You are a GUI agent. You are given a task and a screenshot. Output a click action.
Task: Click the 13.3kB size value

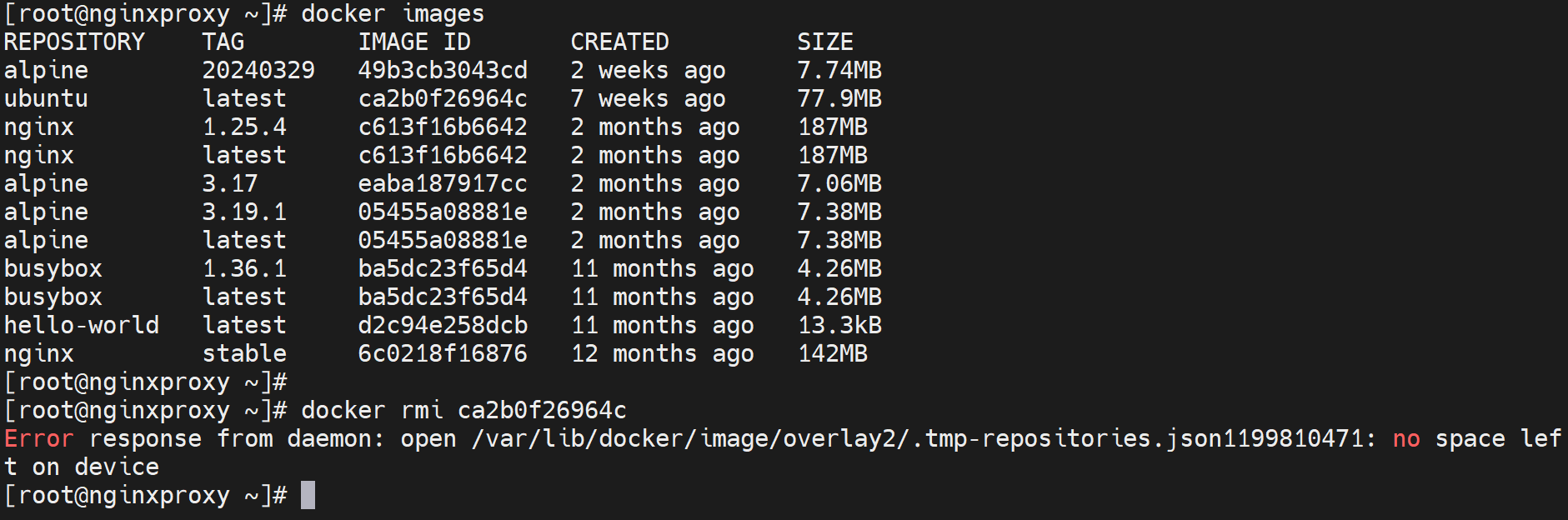(839, 325)
